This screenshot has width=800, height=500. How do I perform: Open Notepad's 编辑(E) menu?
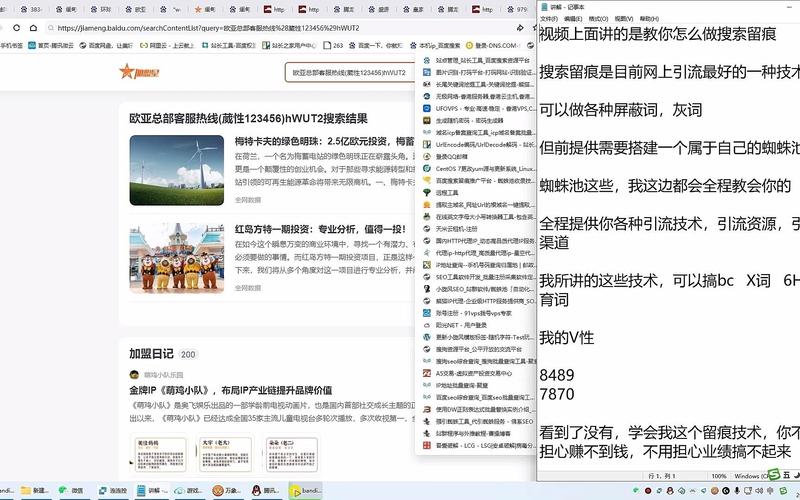click(573, 18)
